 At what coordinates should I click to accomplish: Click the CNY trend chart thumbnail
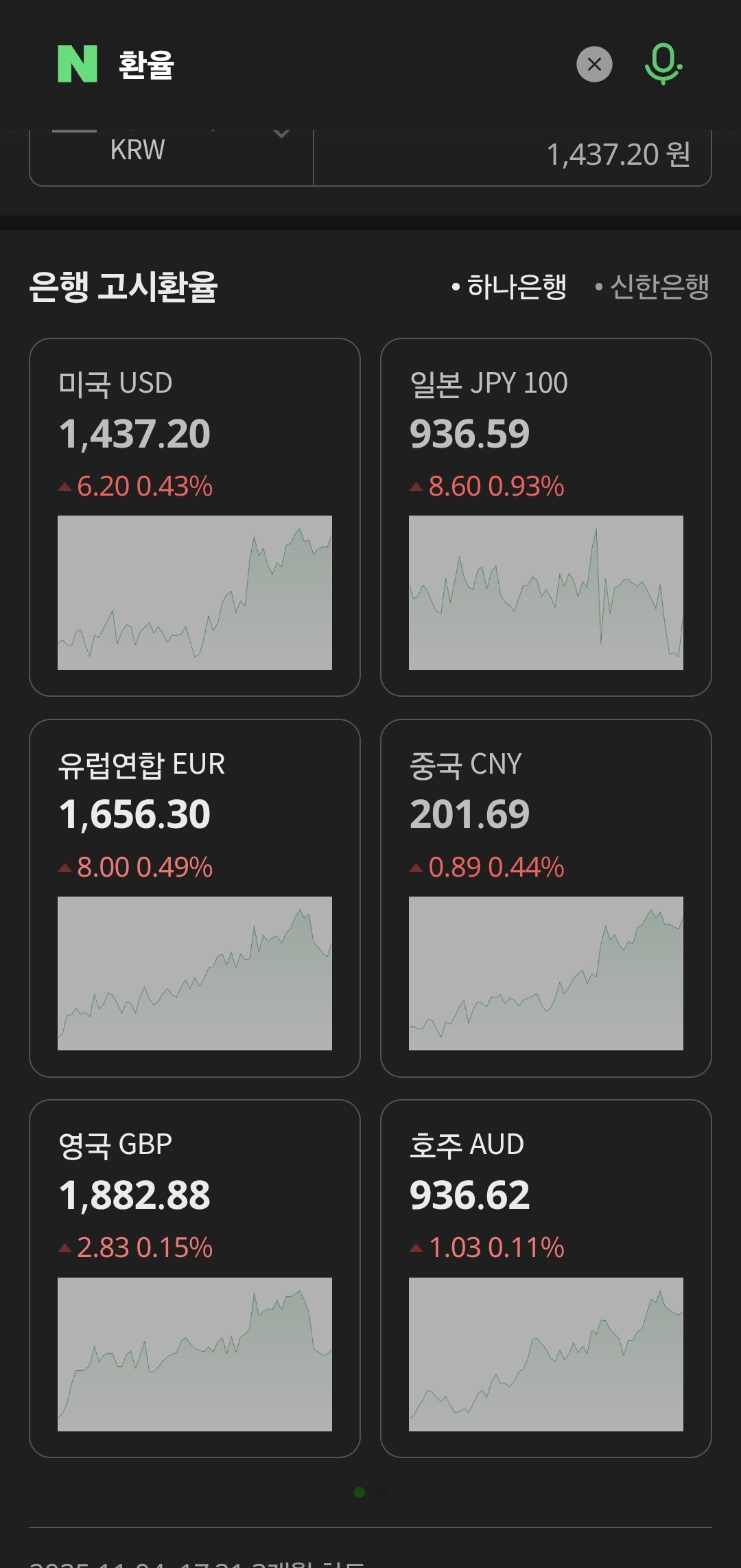point(546,973)
